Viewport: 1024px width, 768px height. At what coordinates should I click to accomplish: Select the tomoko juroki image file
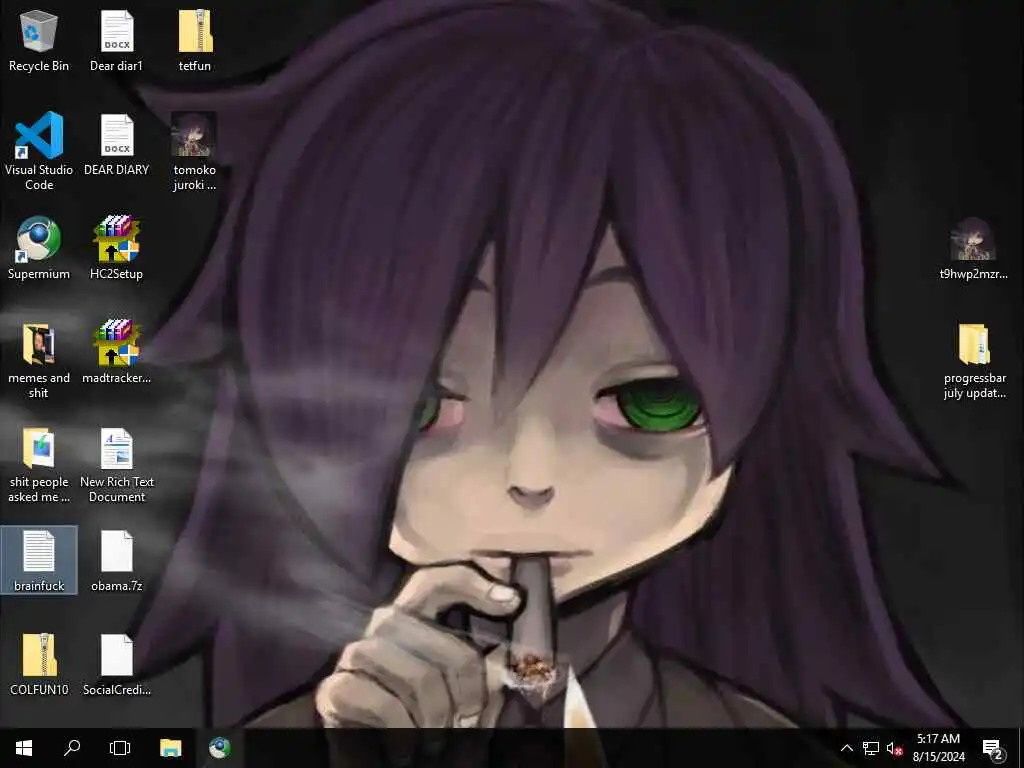pyautogui.click(x=195, y=151)
